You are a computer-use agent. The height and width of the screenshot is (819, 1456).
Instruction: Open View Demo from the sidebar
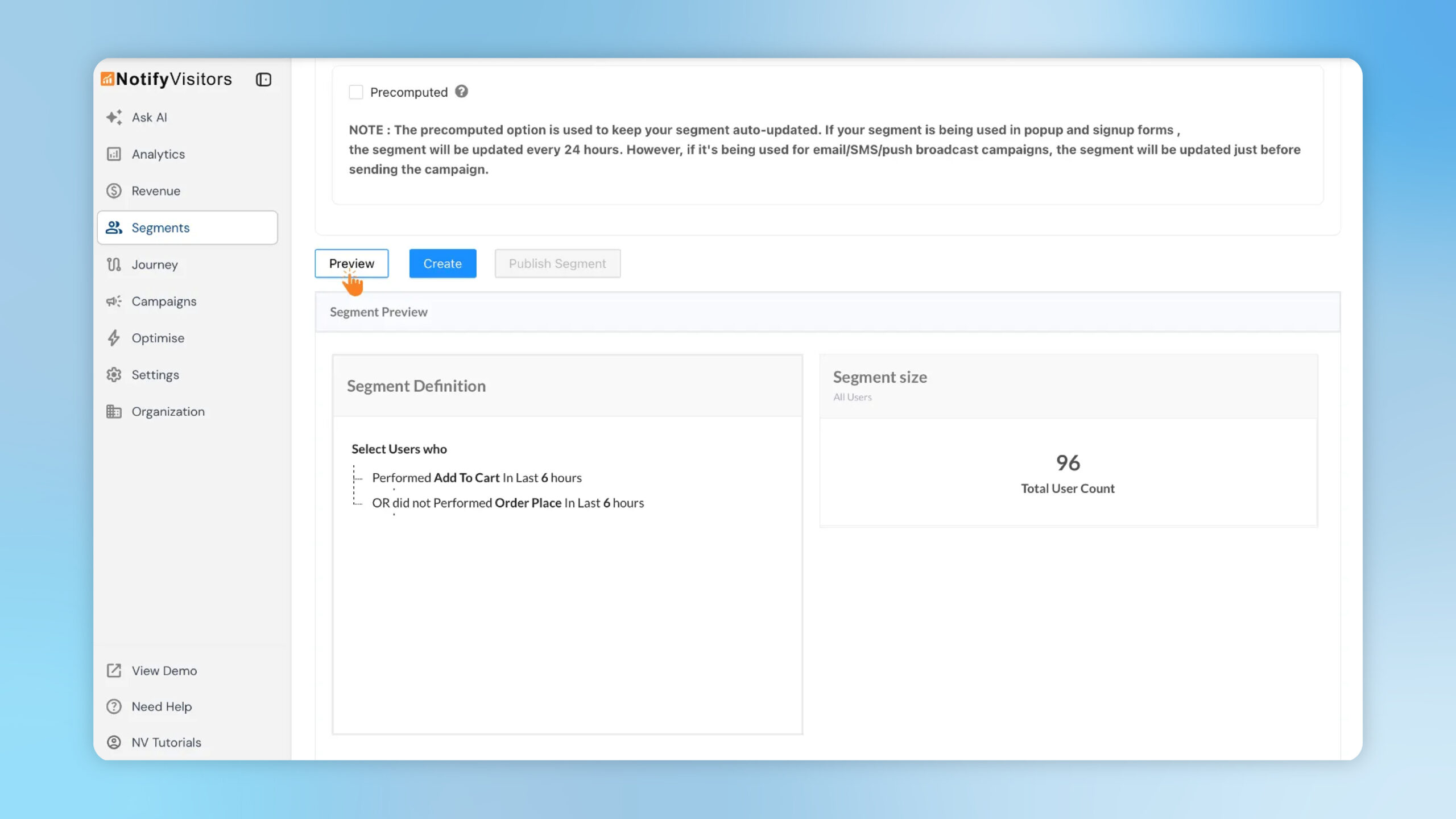pos(163,671)
